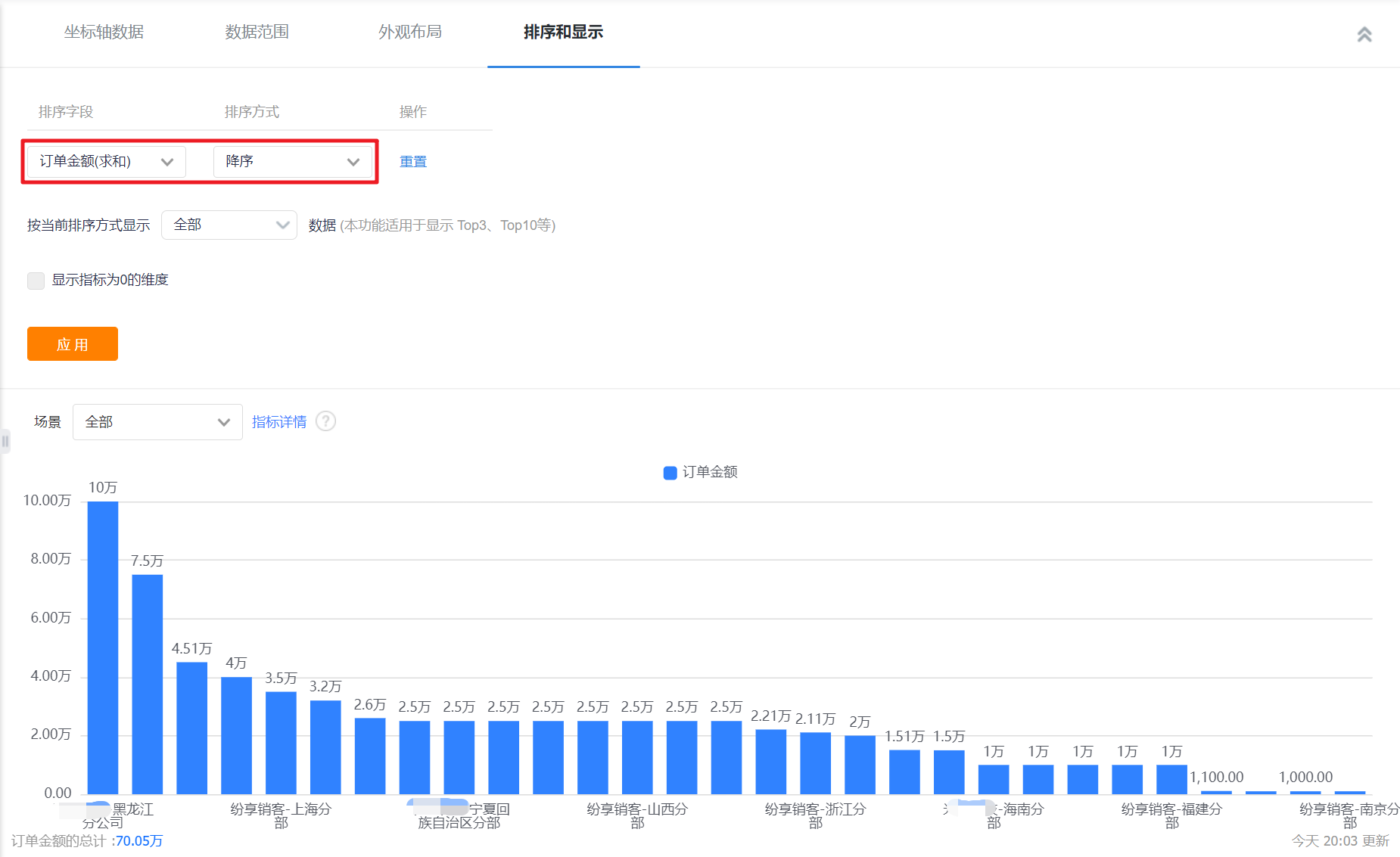Click the 1,100.00 data label
The height and width of the screenshot is (857, 1400).
coord(1217,777)
